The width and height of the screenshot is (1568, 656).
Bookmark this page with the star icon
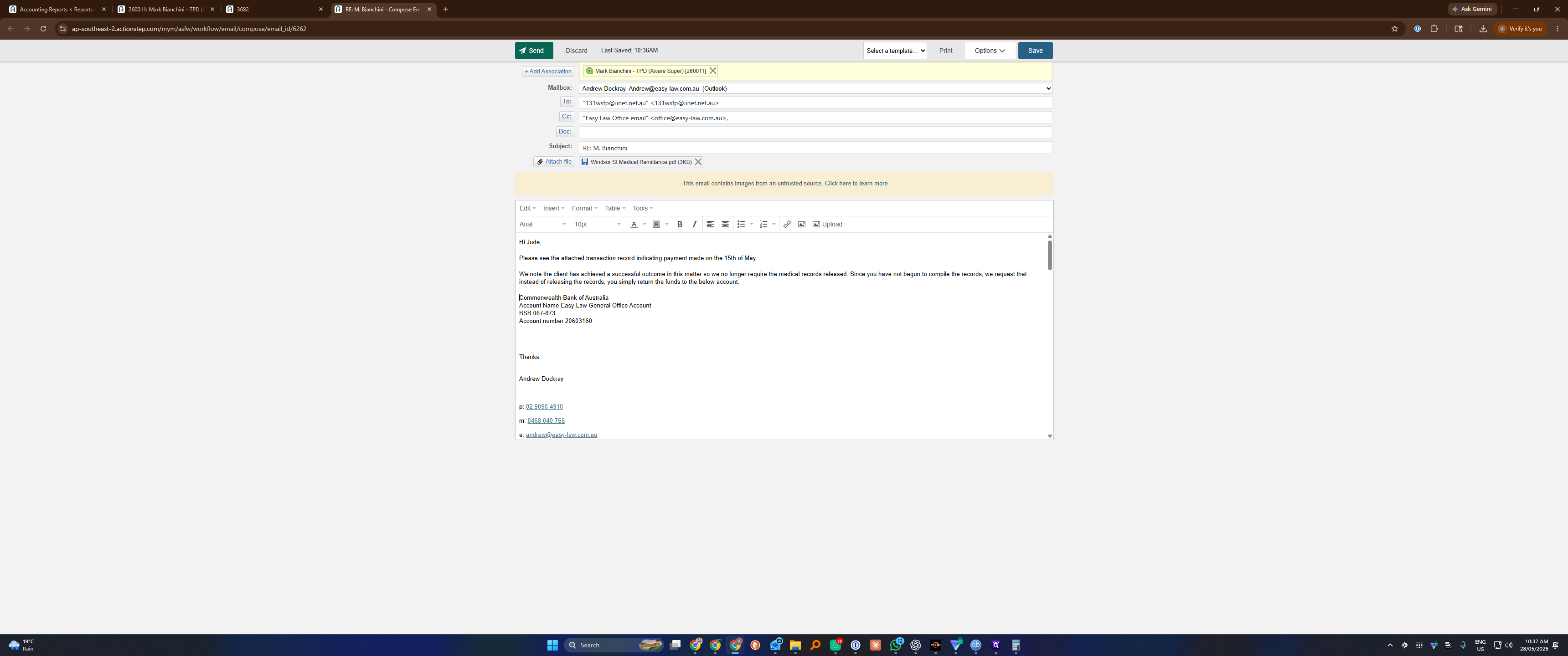point(1394,29)
